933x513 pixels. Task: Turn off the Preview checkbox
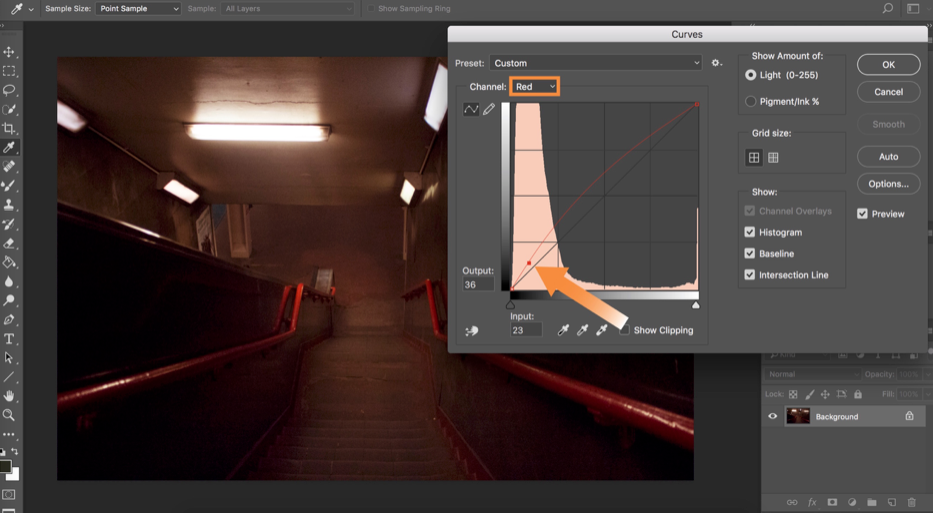click(x=862, y=213)
